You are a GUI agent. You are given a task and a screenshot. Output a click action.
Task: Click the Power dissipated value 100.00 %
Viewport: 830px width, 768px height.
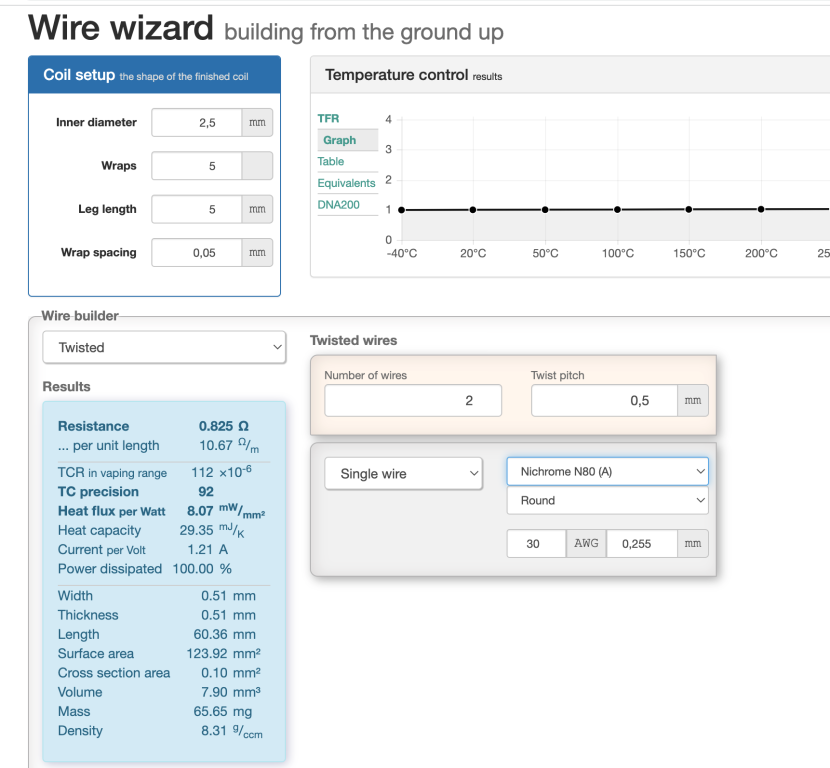tap(202, 569)
